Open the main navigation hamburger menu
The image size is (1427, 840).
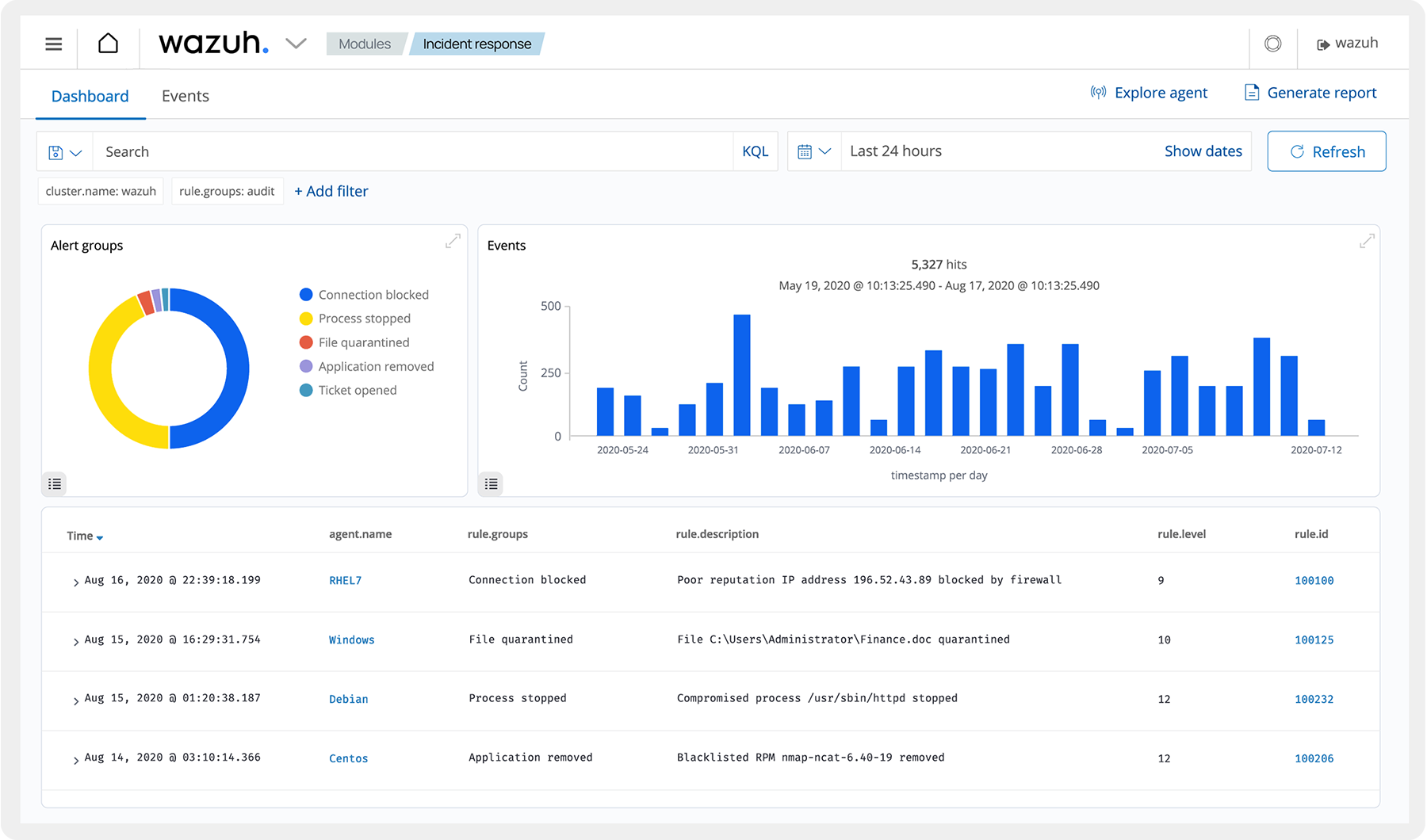pyautogui.click(x=52, y=44)
